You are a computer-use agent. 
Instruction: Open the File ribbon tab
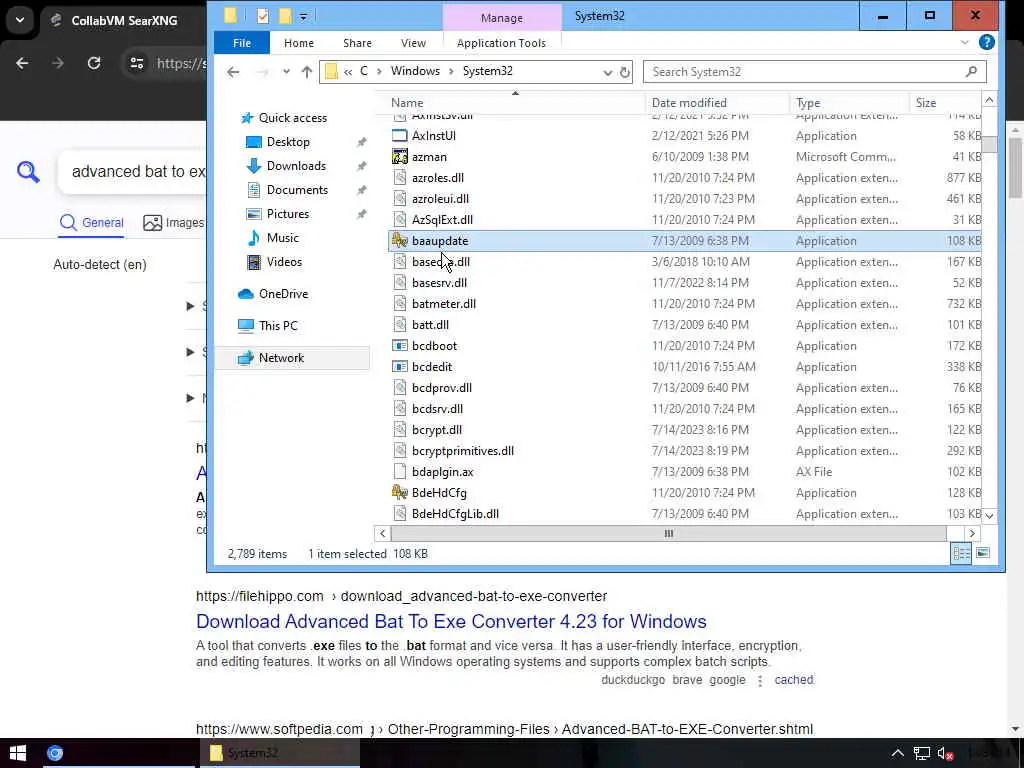(242, 43)
